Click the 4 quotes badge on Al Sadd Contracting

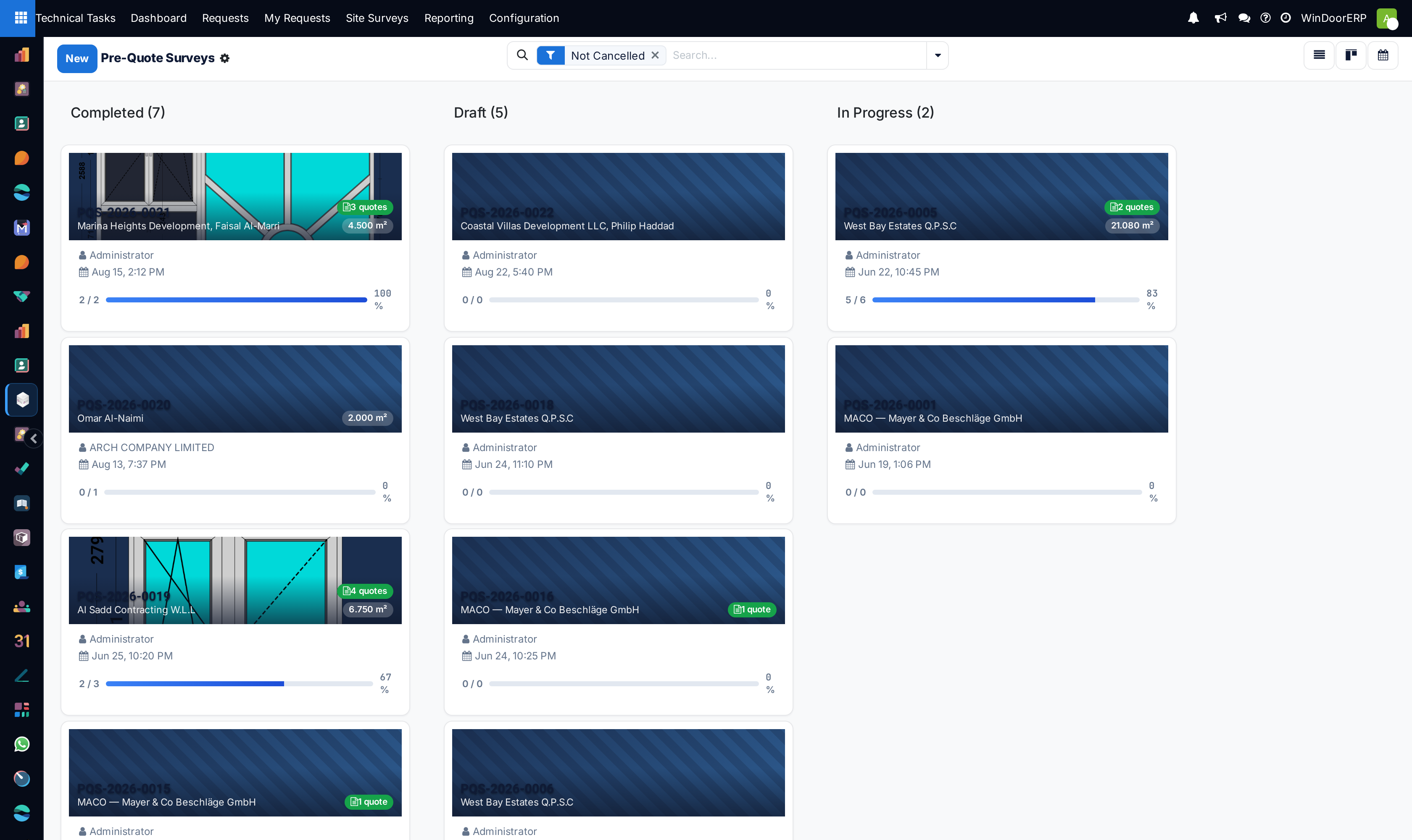[365, 591]
